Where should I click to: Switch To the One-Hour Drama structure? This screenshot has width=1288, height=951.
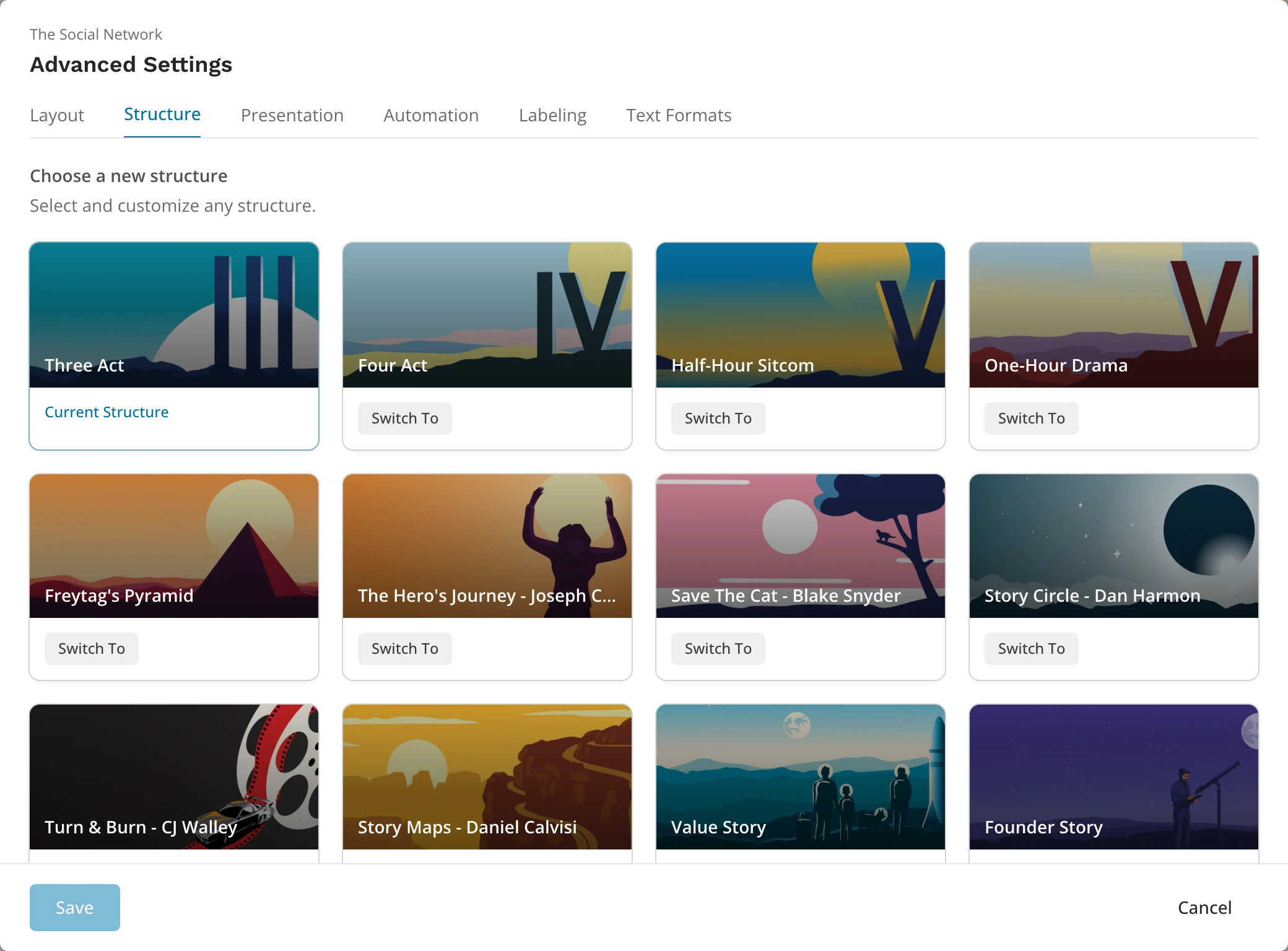pyautogui.click(x=1032, y=419)
